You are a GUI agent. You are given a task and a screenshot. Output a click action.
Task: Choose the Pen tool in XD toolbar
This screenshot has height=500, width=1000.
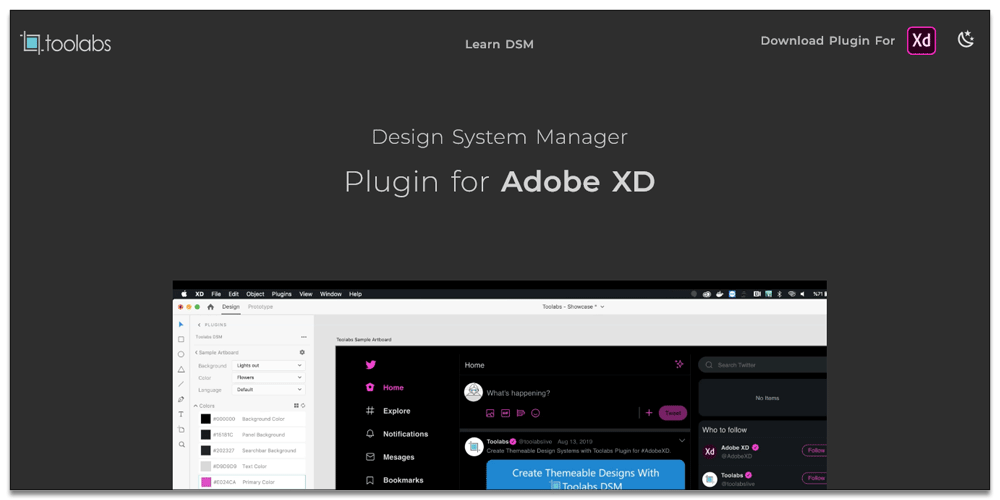coord(181,399)
